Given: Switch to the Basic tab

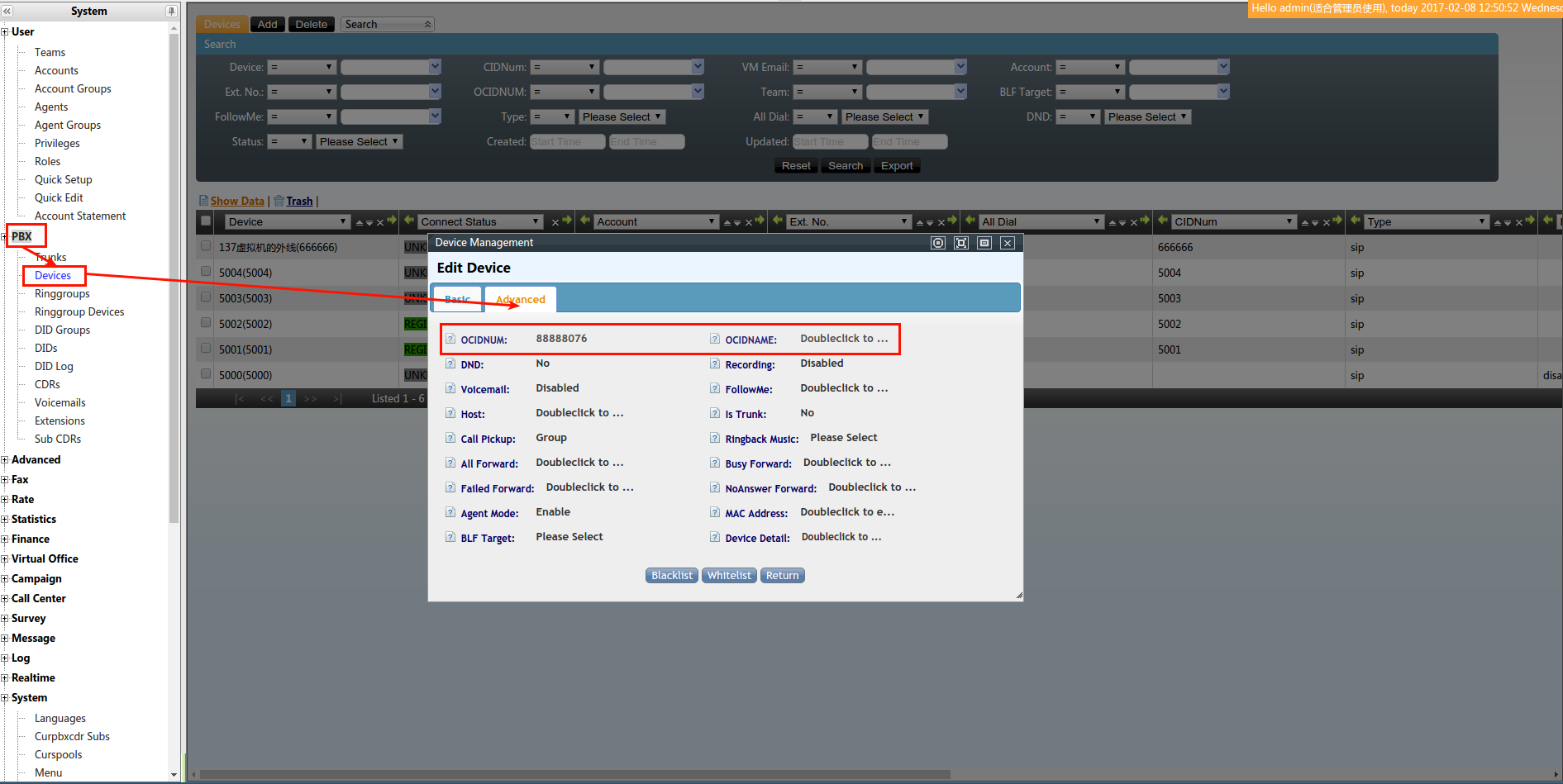Looking at the screenshot, I should pos(457,299).
